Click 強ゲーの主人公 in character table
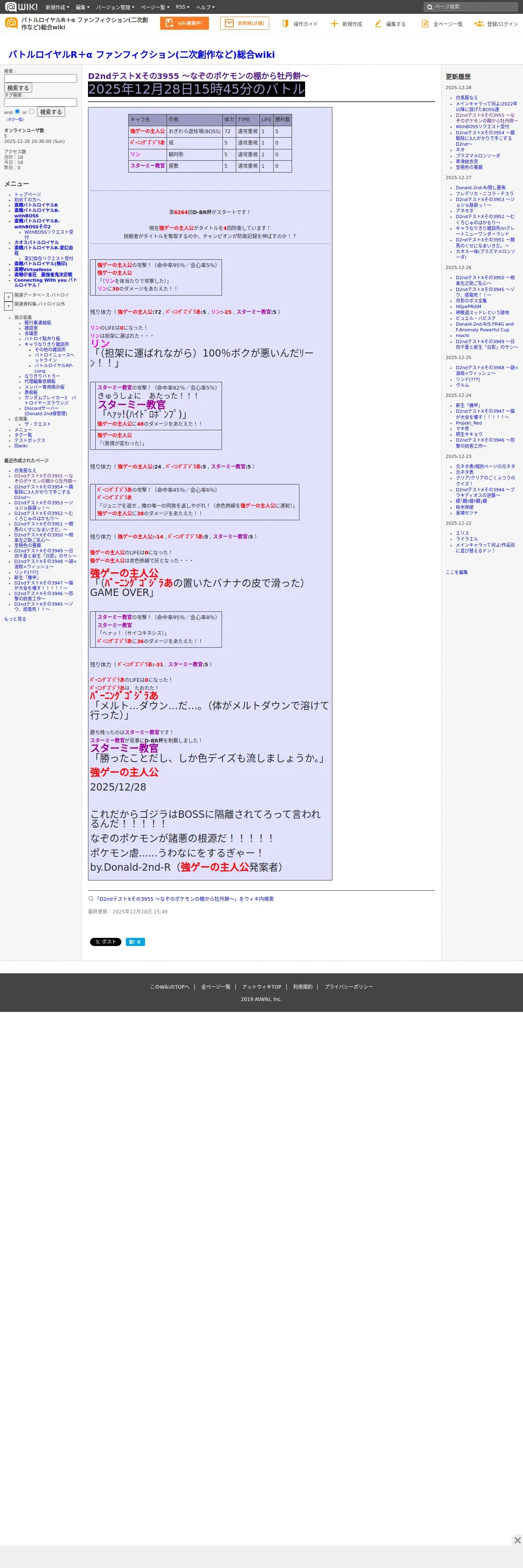 [x=147, y=131]
